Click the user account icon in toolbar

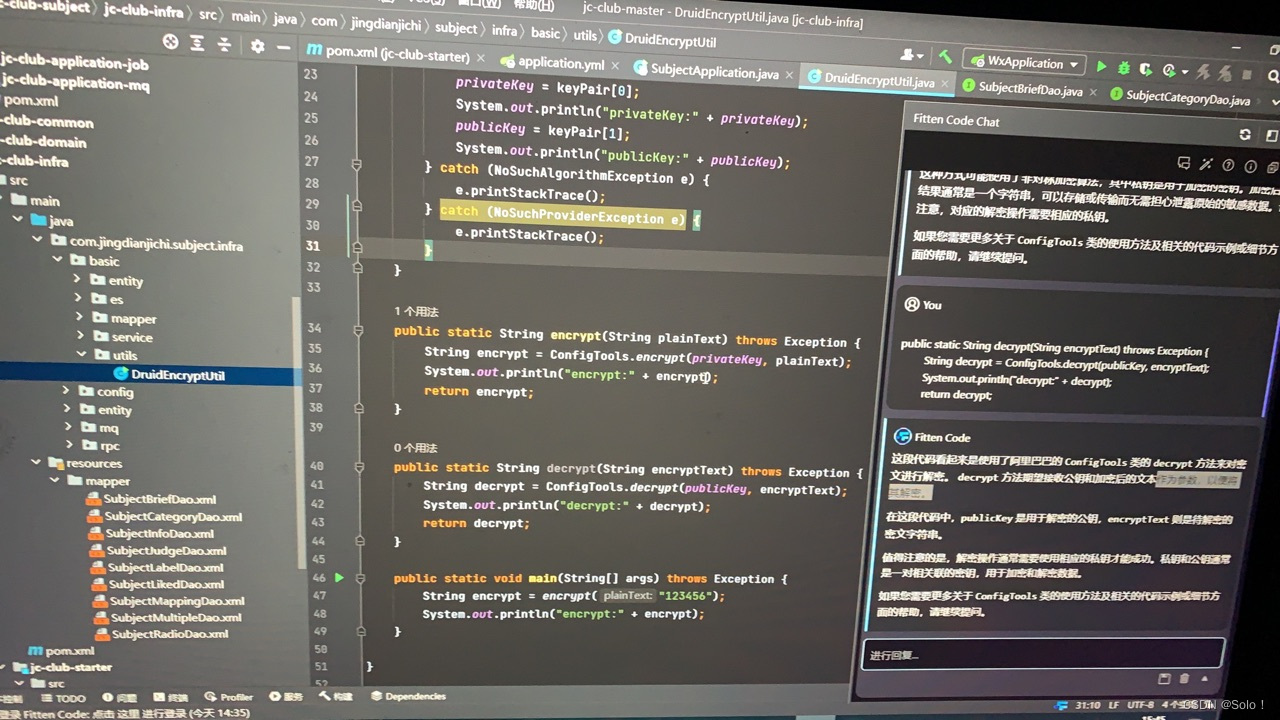912,55
